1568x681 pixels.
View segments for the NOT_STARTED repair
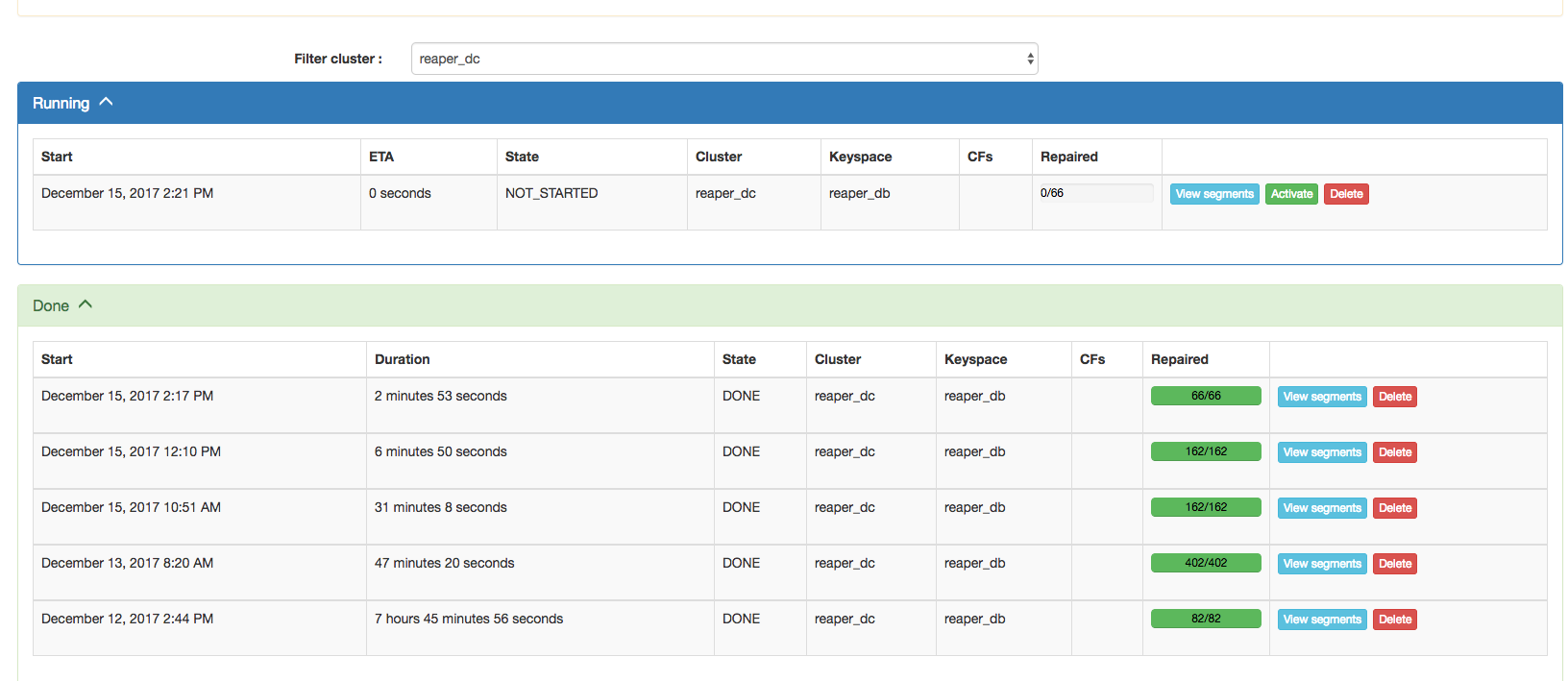pos(1214,194)
